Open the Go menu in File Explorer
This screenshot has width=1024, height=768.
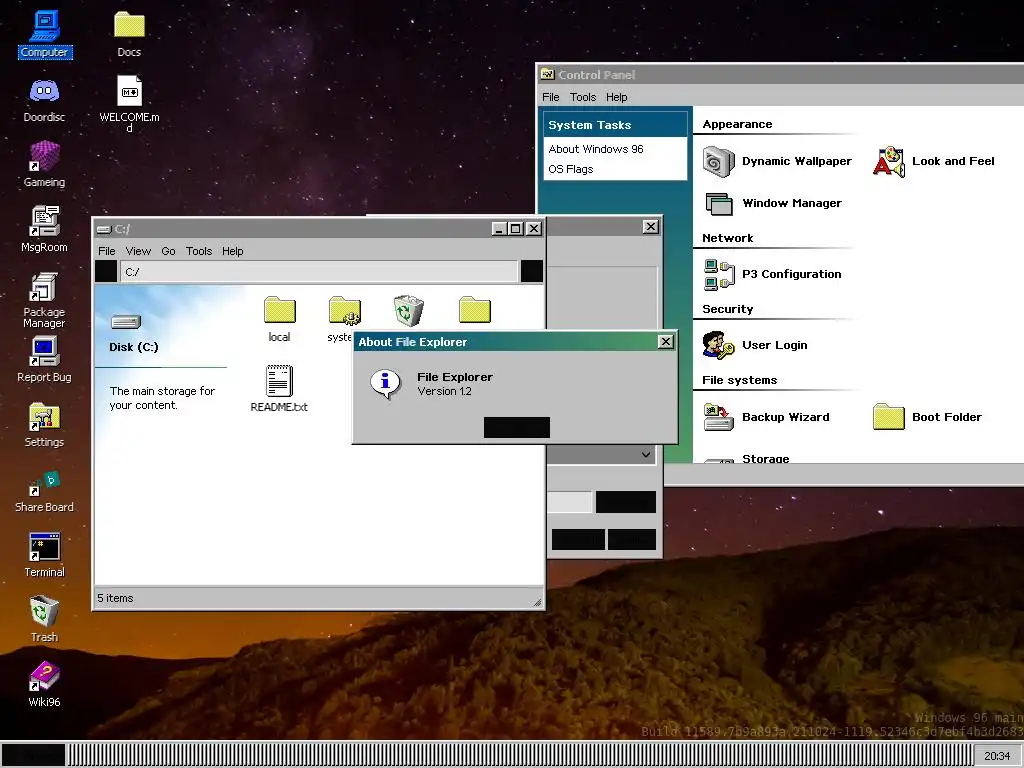click(168, 251)
